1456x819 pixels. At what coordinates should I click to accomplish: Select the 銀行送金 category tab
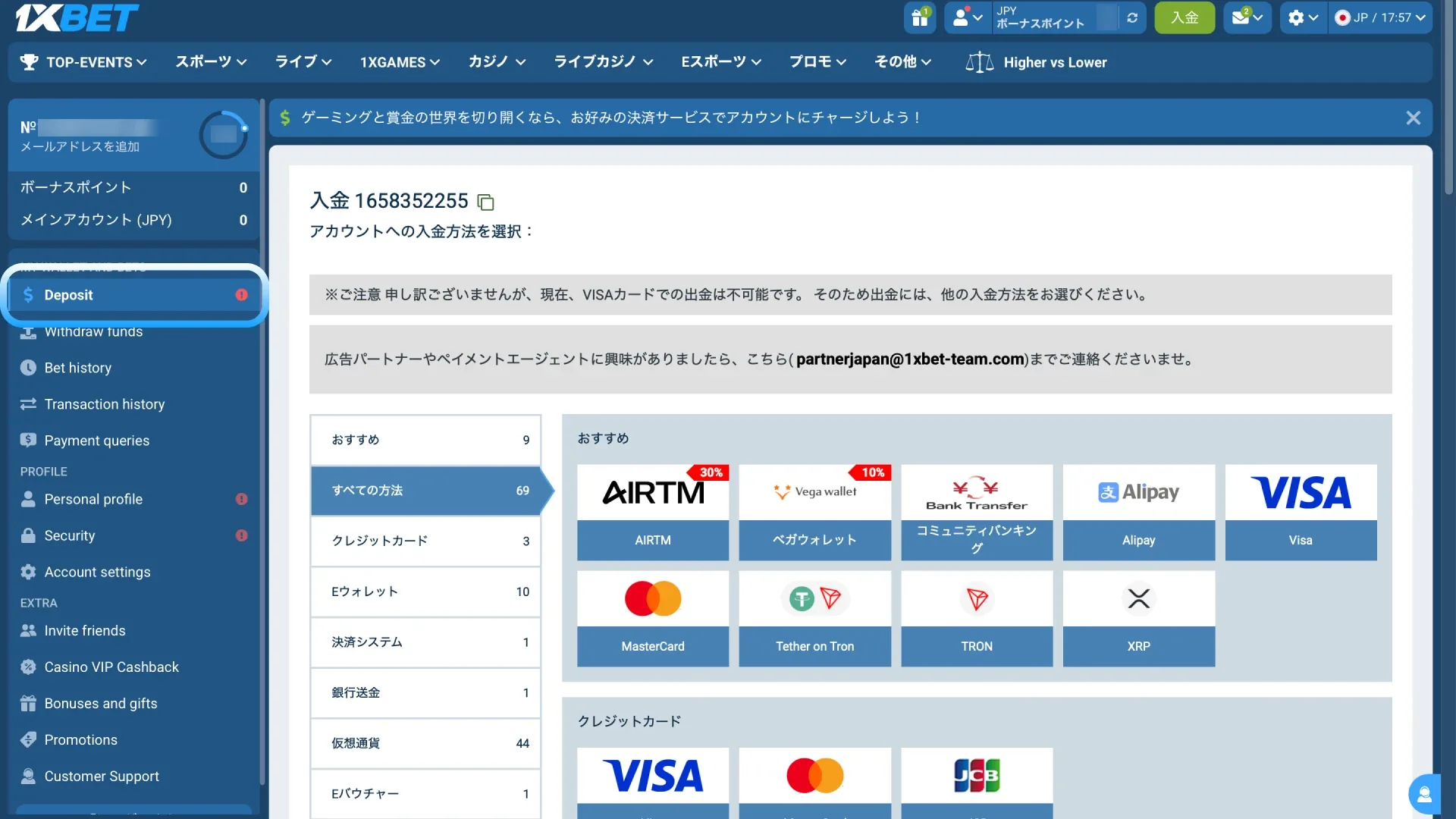[x=425, y=692]
